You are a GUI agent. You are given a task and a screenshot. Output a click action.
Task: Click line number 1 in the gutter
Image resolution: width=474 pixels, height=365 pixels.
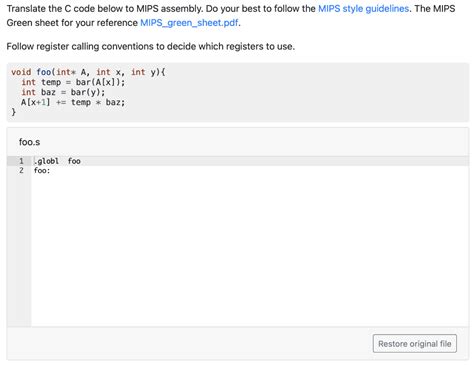[x=21, y=161]
